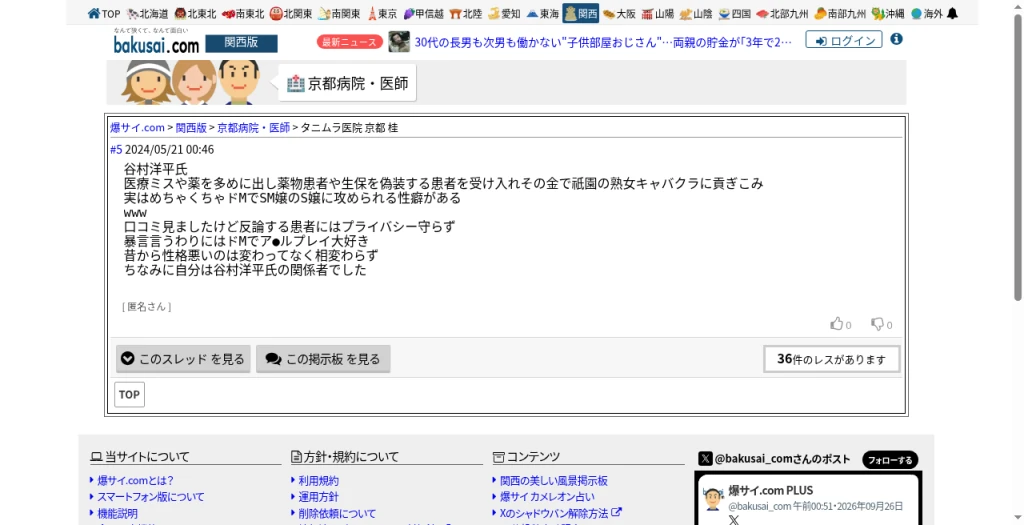The height and width of the screenshot is (525, 1024).
Task: Click the TOP button below post
Action: 129,394
